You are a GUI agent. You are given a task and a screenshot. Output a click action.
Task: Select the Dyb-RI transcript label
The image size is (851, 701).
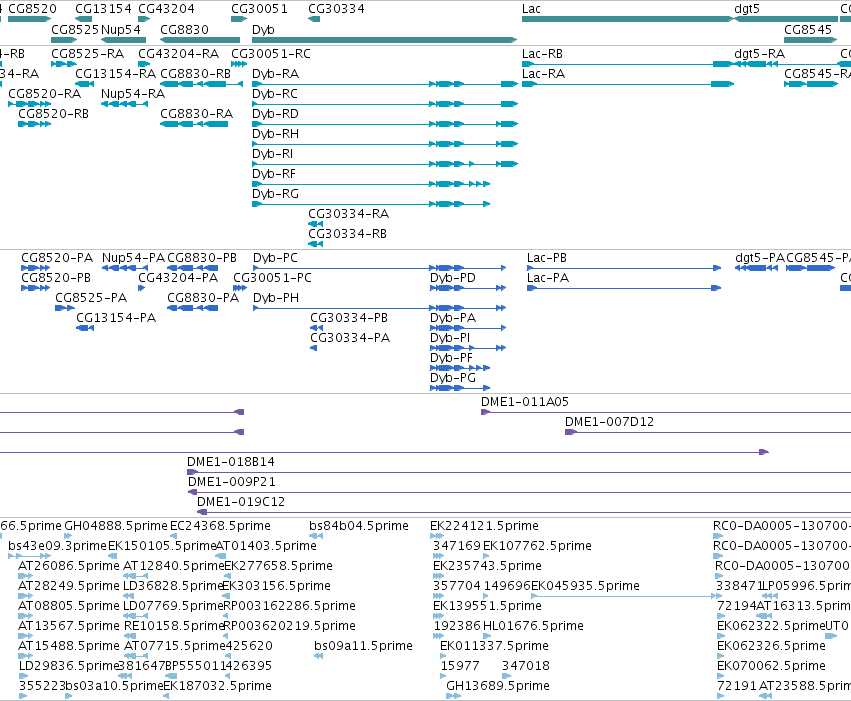272,154
